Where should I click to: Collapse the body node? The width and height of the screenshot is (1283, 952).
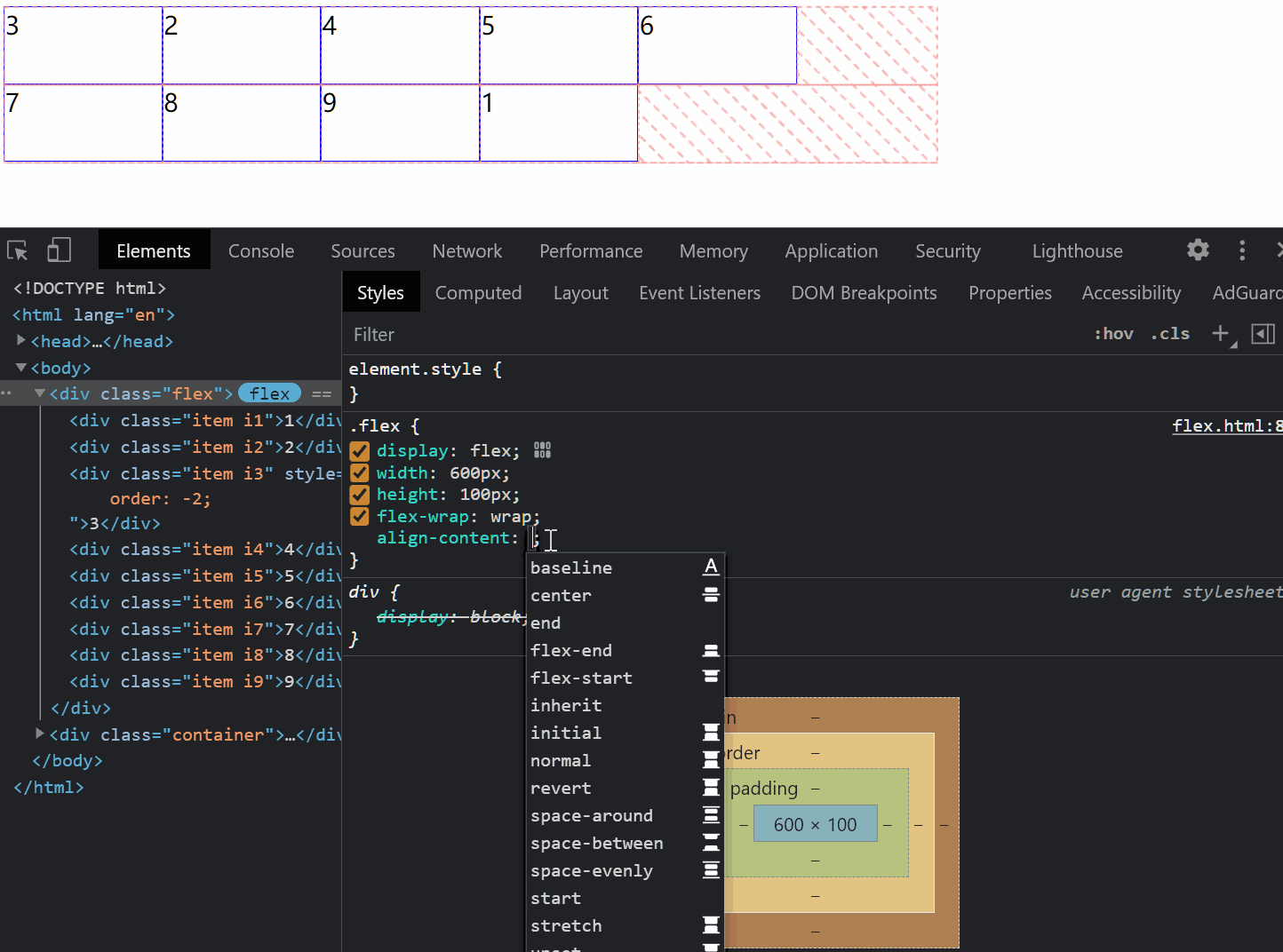21,368
